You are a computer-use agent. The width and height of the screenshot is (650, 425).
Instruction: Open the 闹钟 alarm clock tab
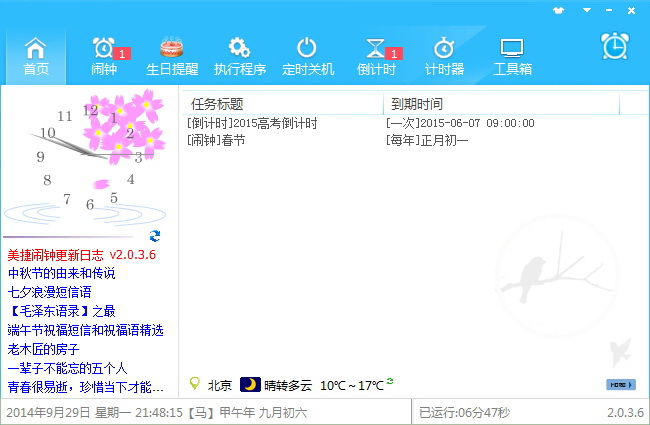[104, 56]
